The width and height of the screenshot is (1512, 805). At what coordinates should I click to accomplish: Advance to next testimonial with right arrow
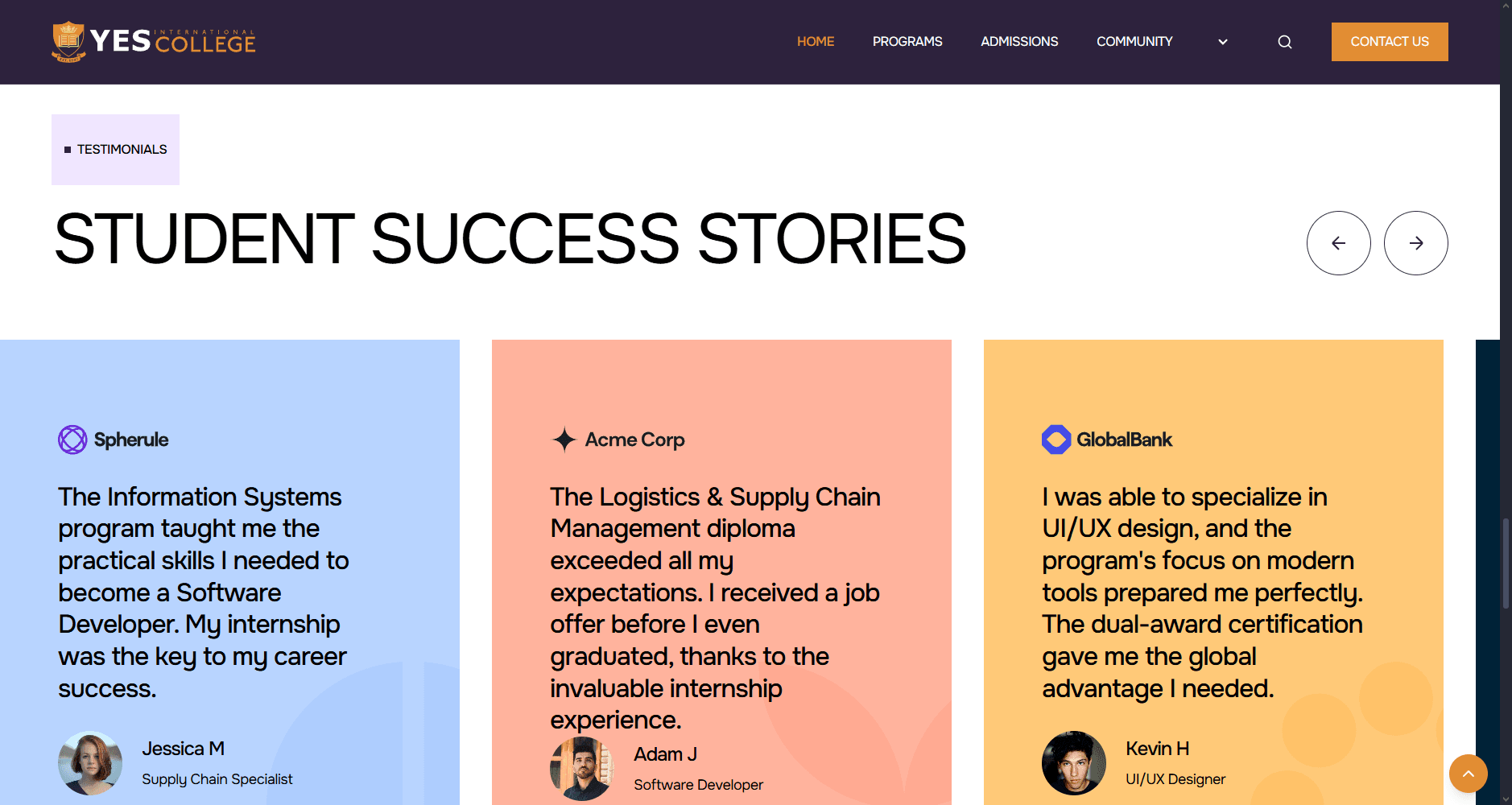point(1415,243)
